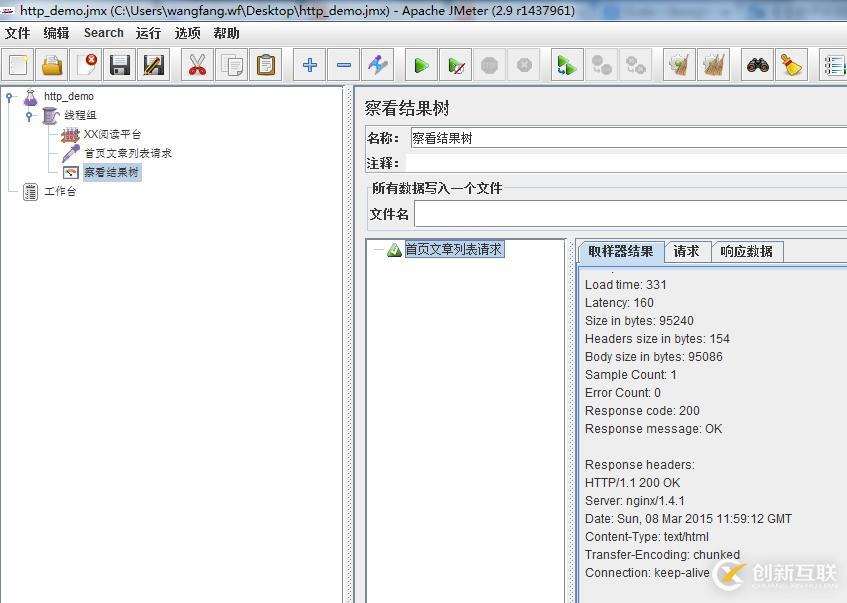
Task: Select 首页文章列表请求 sample in results list
Action: coord(454,249)
